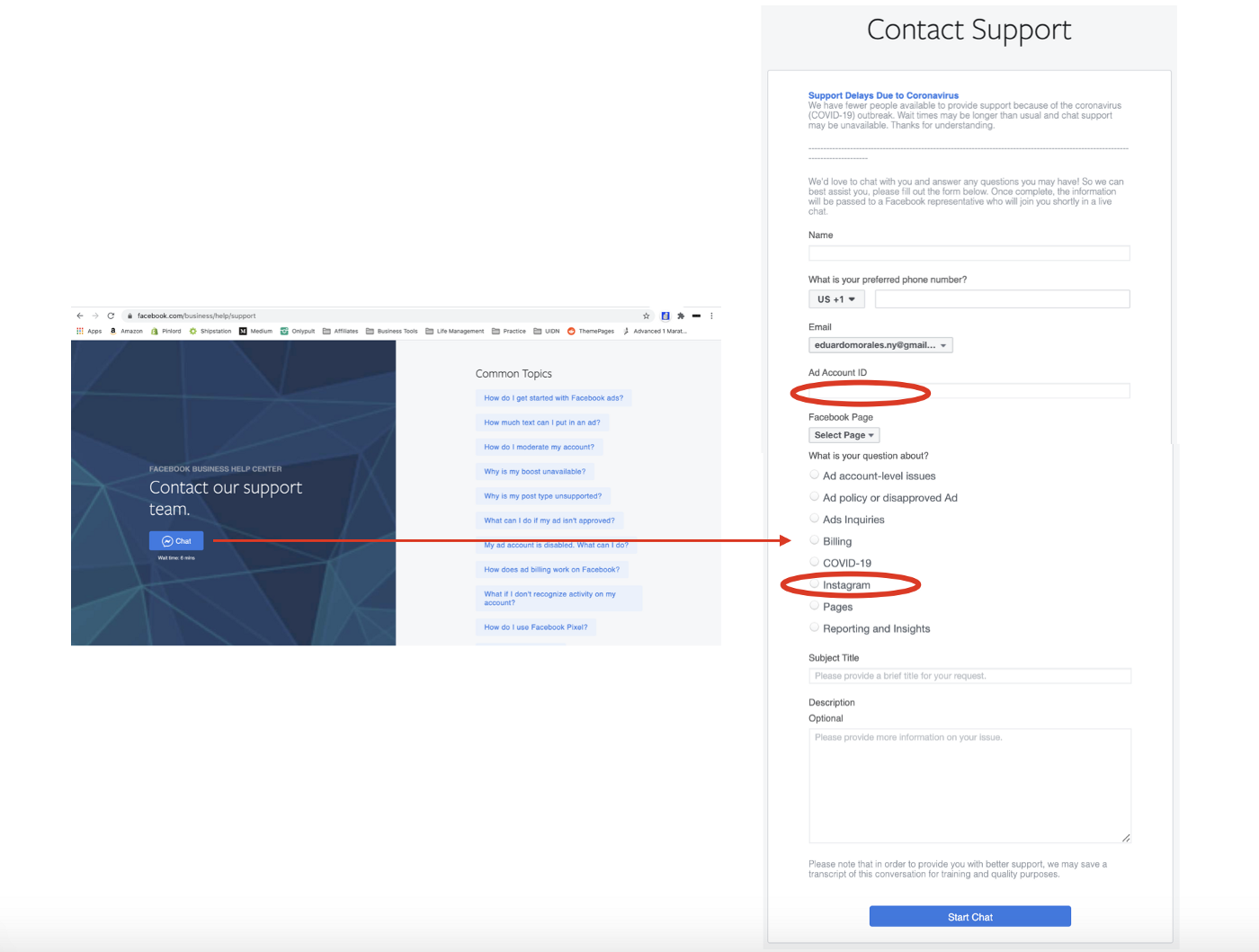
Task: Open the Business Tools bookmarks folder
Action: tap(391, 331)
